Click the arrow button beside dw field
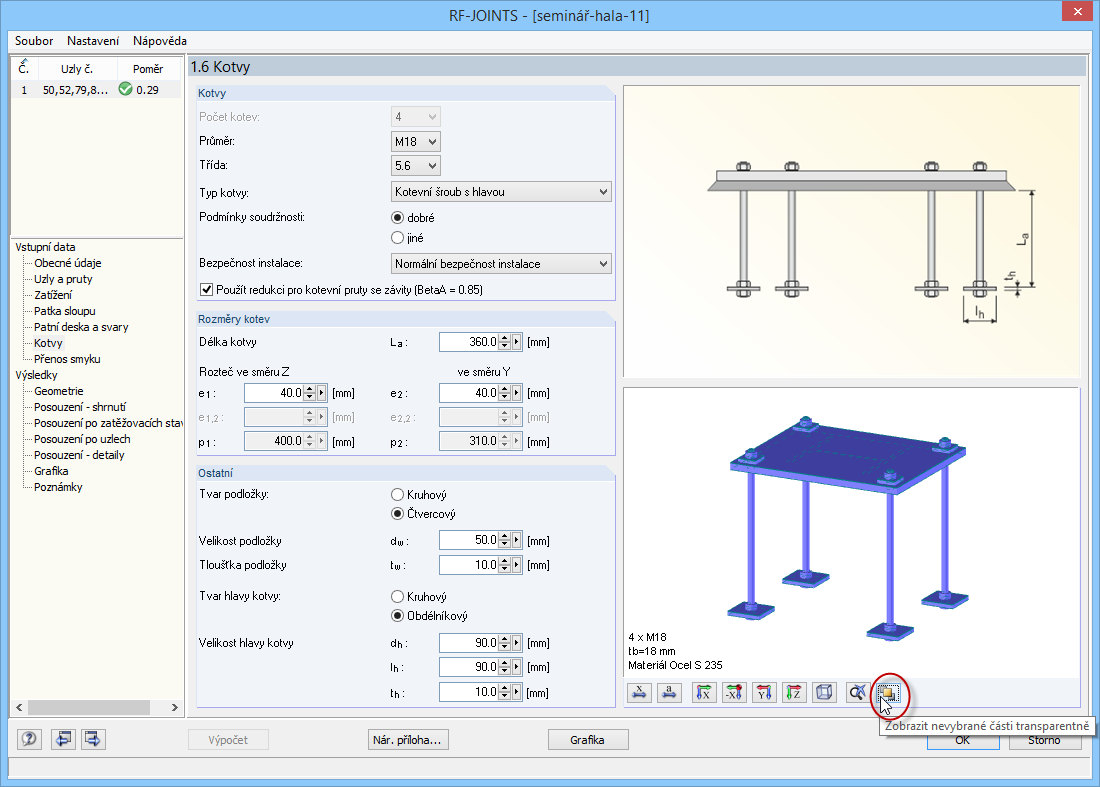The width and height of the screenshot is (1100, 787). click(x=517, y=541)
